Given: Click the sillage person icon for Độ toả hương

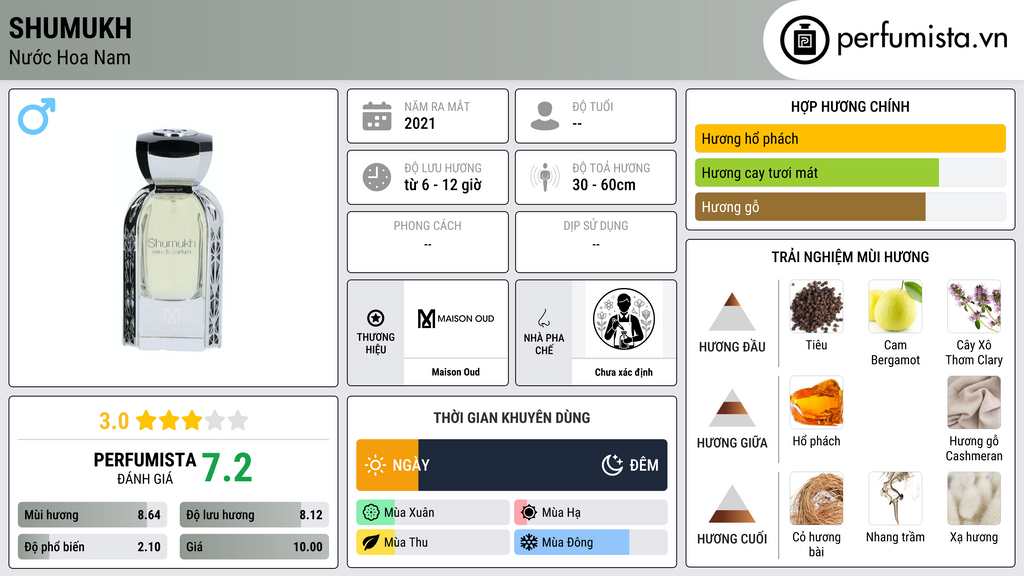Looking at the screenshot, I should pyautogui.click(x=545, y=177).
